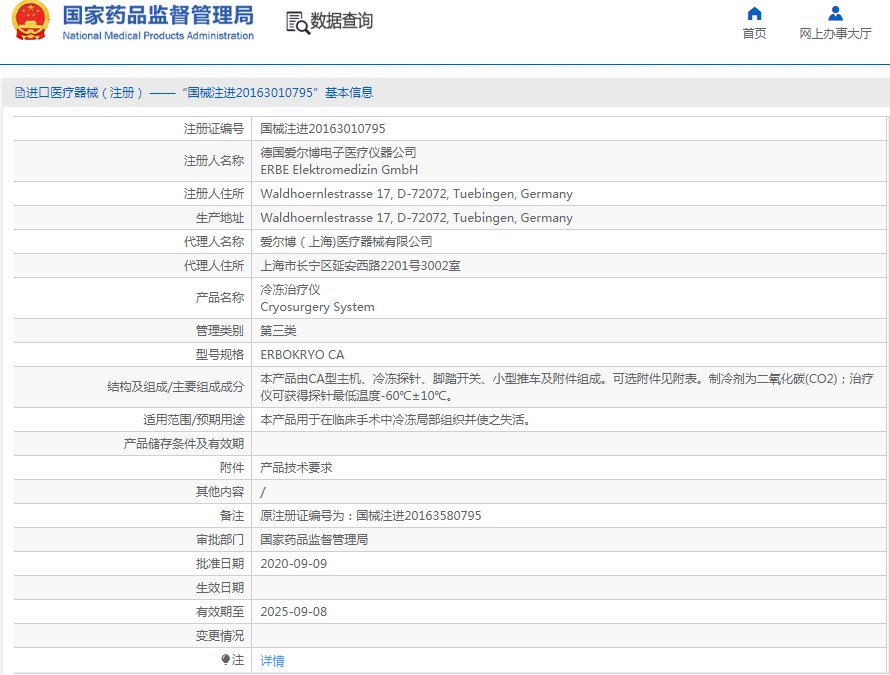
Task: Click the document icon before 进口医疗器械
Action: (20, 93)
